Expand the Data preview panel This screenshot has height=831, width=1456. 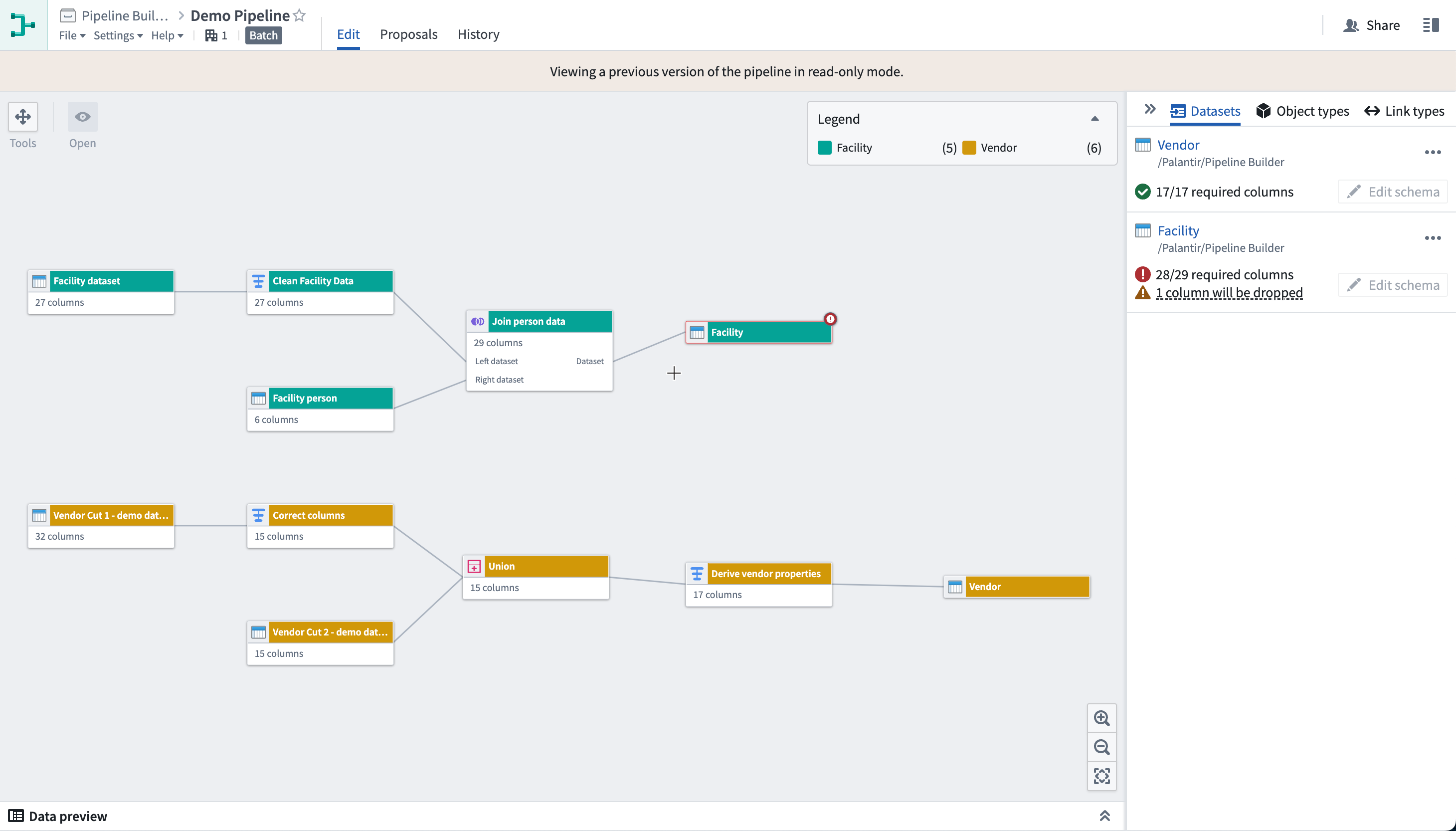[1104, 816]
